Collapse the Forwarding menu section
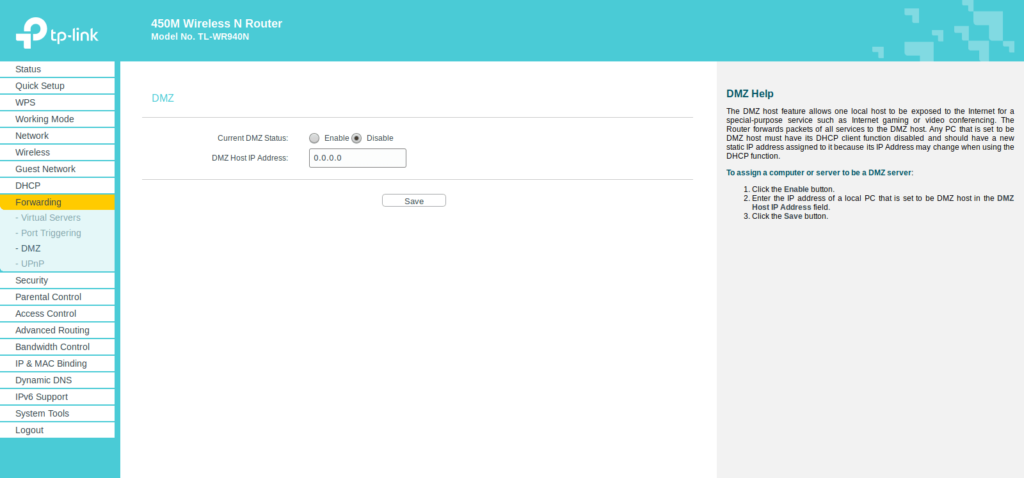The image size is (1024, 478). click(38, 202)
